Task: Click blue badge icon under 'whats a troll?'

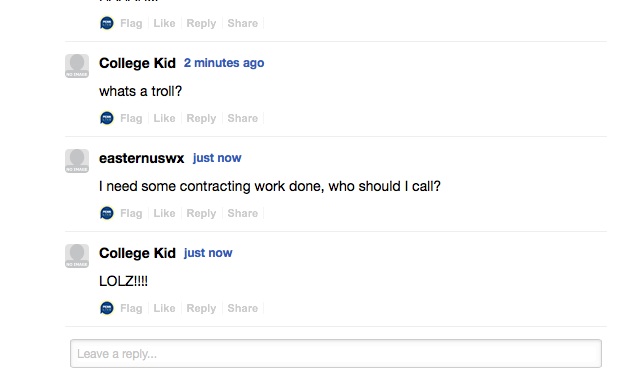Action: tap(107, 118)
